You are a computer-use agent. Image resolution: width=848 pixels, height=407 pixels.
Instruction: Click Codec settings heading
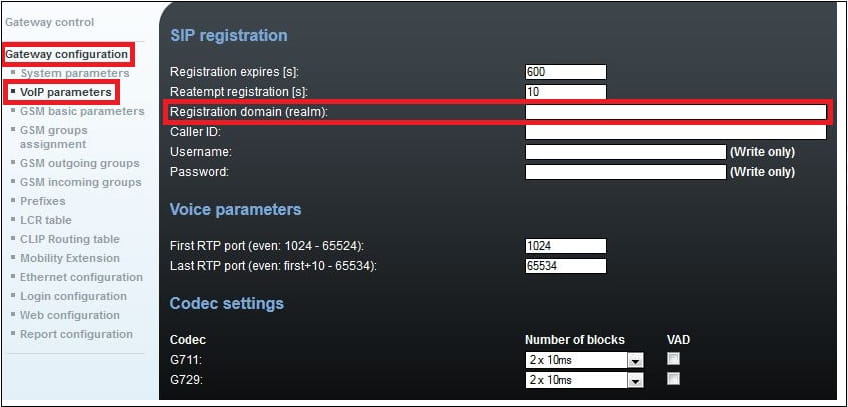(x=227, y=304)
